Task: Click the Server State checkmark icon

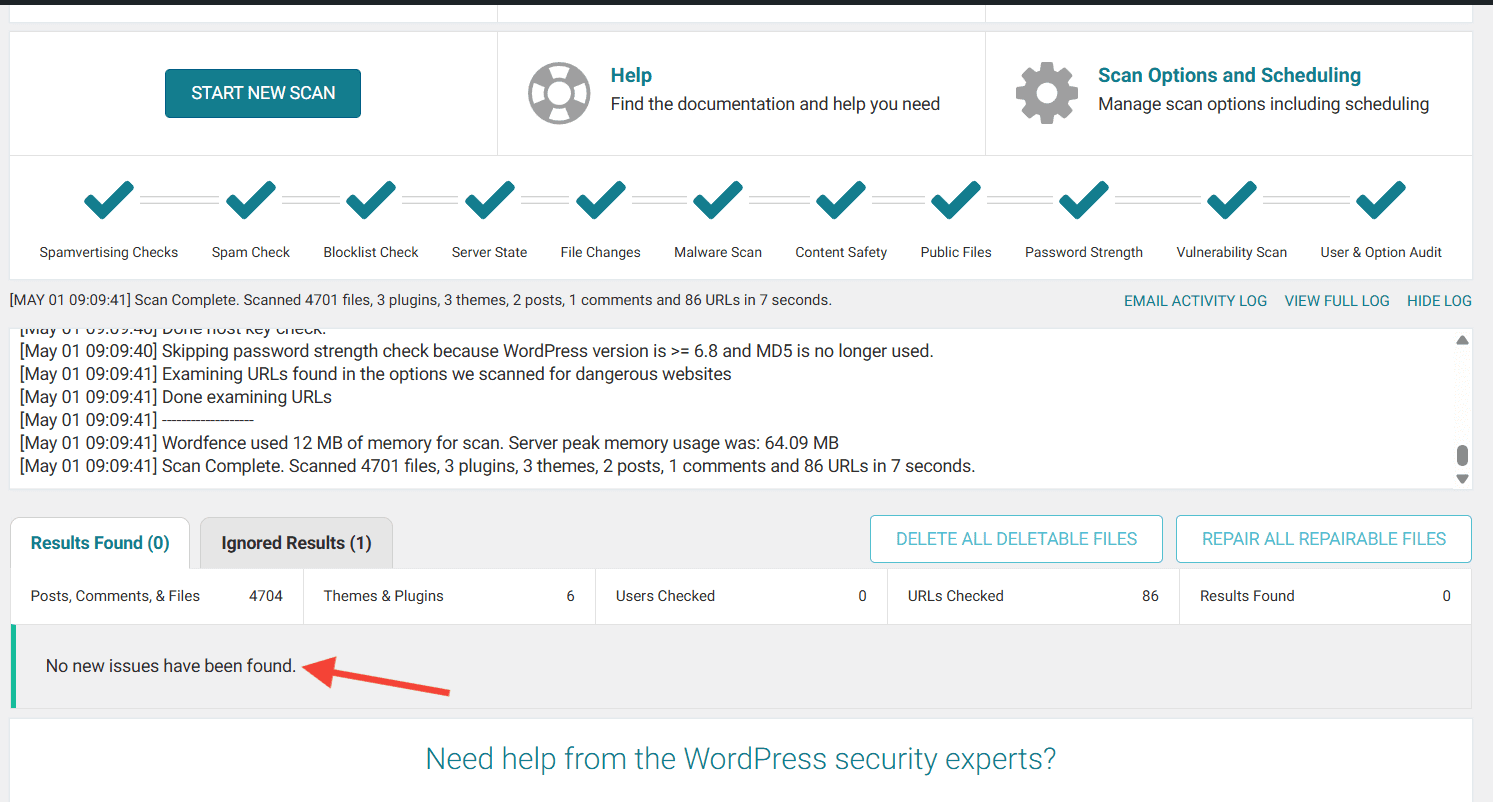Action: coord(490,200)
